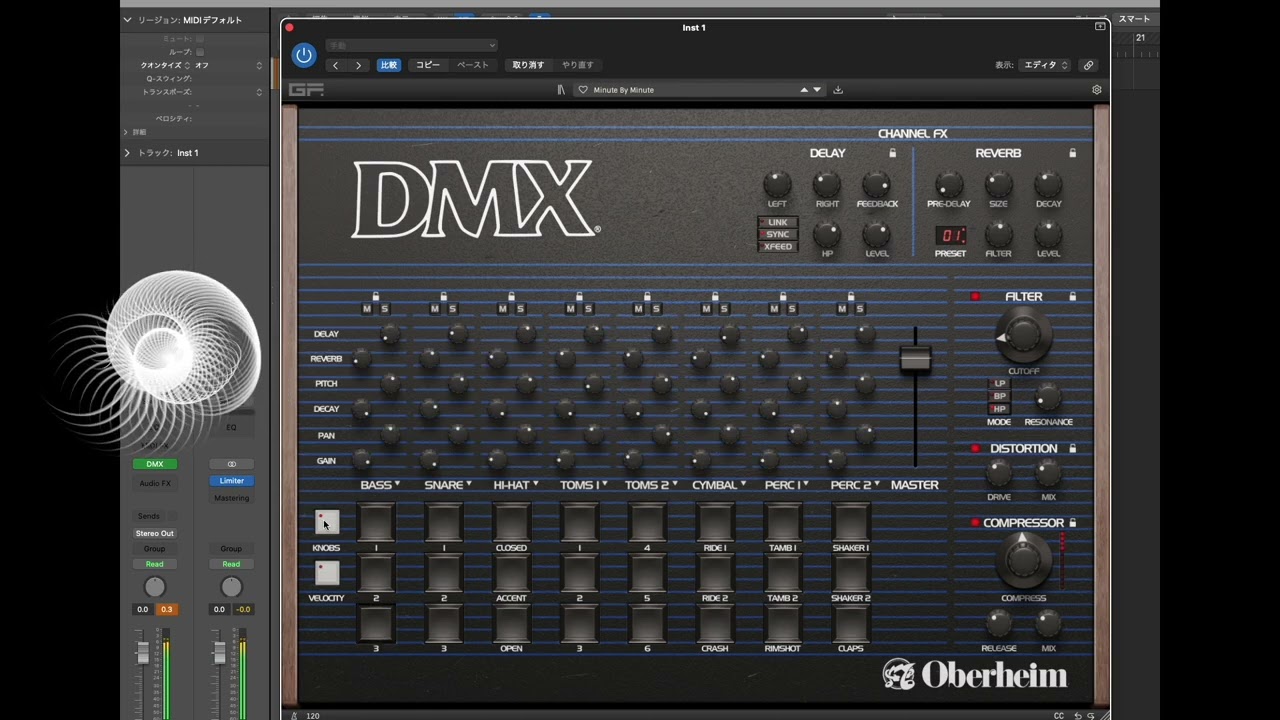This screenshot has height=720, width=1280.
Task: Enable the Distortion section LED
Action: (975, 448)
